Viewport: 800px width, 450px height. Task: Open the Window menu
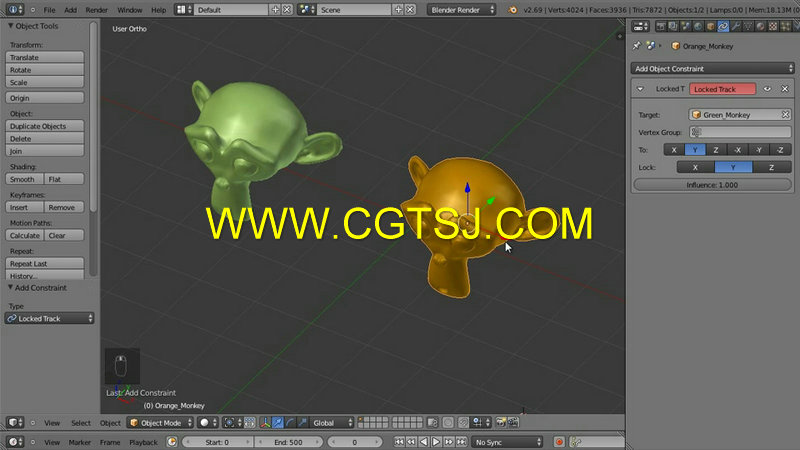point(130,10)
